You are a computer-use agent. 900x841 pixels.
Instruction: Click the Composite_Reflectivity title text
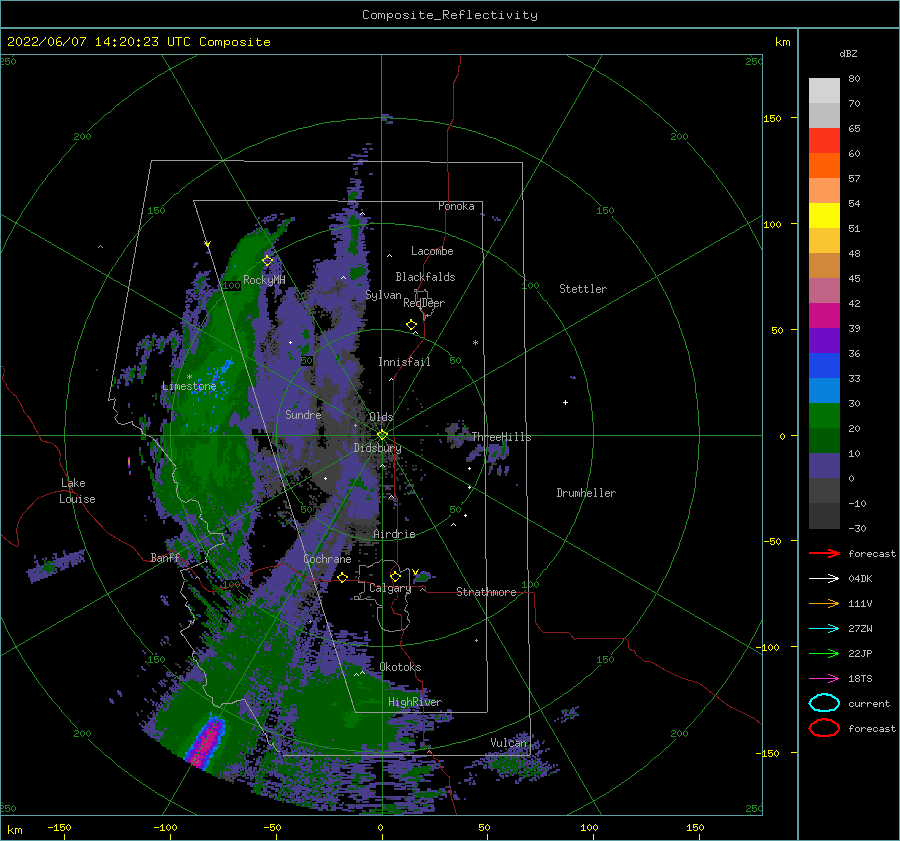(x=450, y=15)
